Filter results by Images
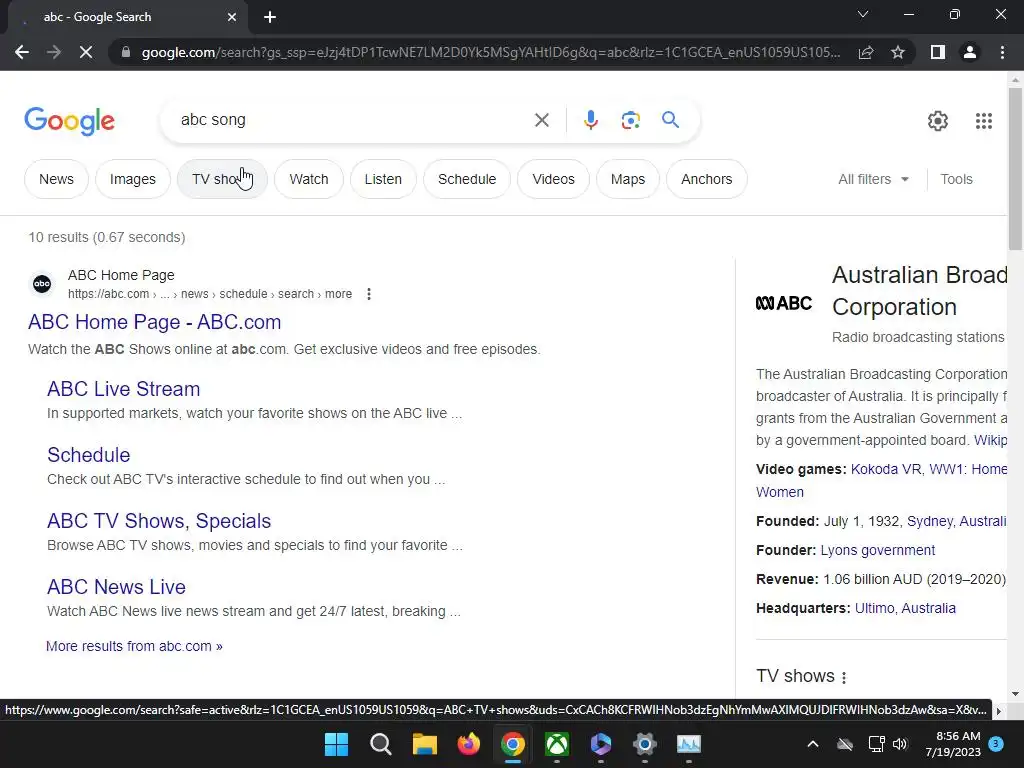Viewport: 1024px width, 768px height. tap(133, 179)
